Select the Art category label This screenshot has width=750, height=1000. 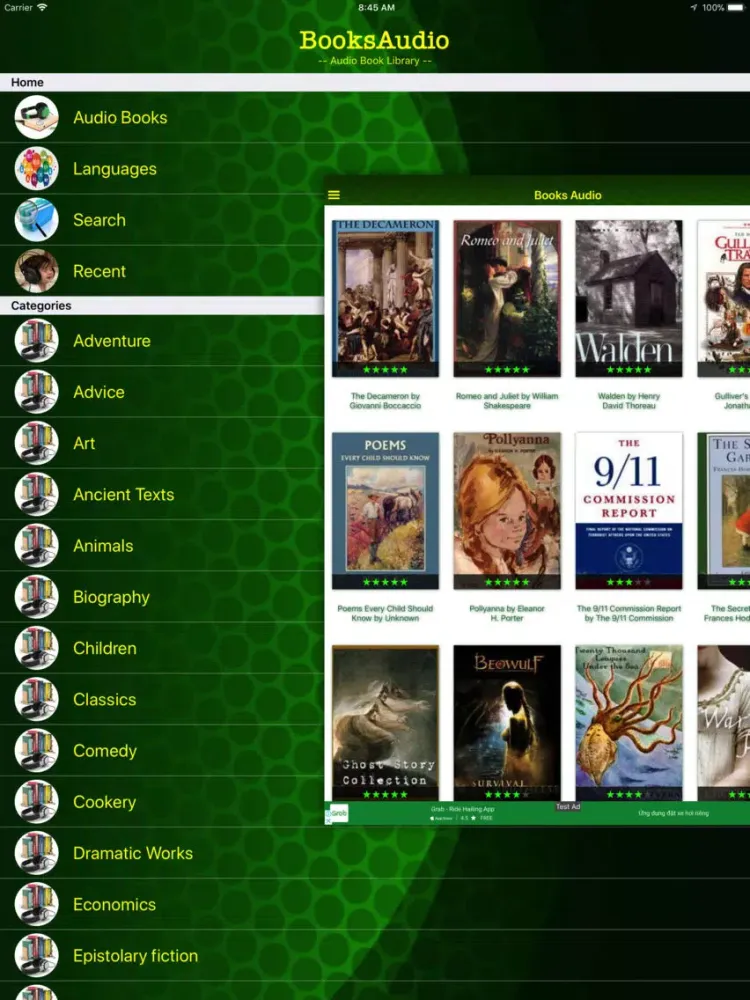pyautogui.click(x=84, y=443)
